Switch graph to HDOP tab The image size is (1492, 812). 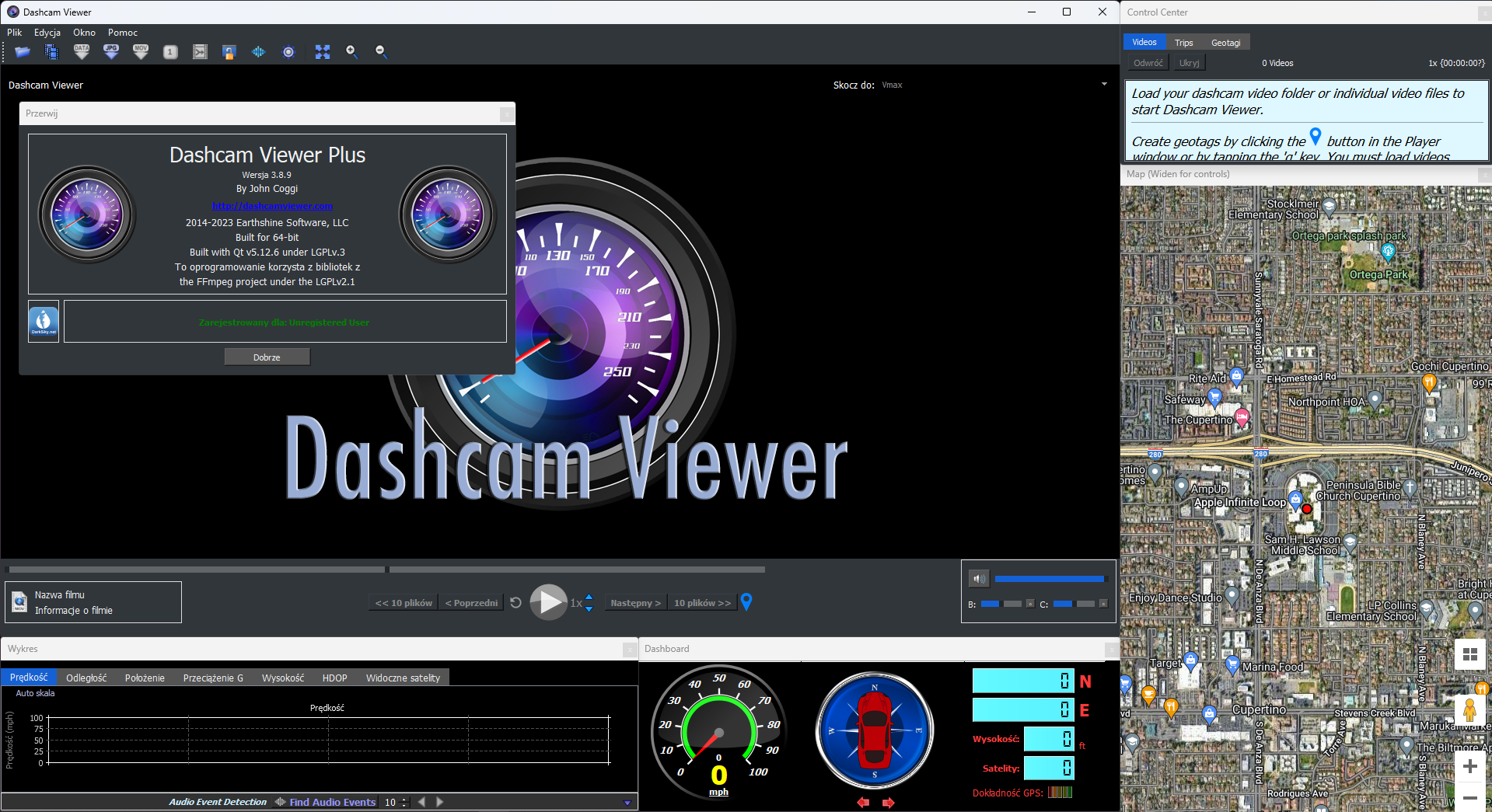coord(335,678)
